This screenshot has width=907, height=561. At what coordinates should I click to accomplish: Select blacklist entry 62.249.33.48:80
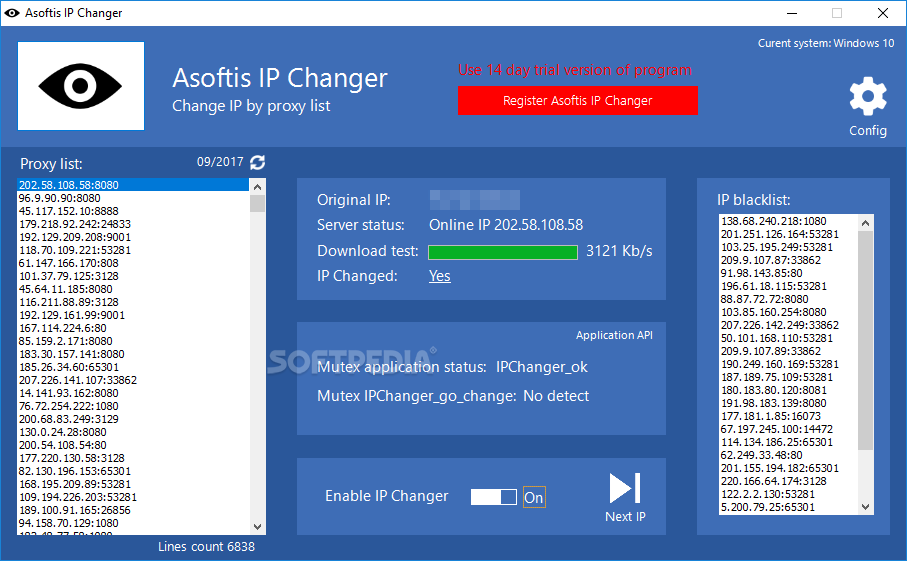tap(788, 455)
